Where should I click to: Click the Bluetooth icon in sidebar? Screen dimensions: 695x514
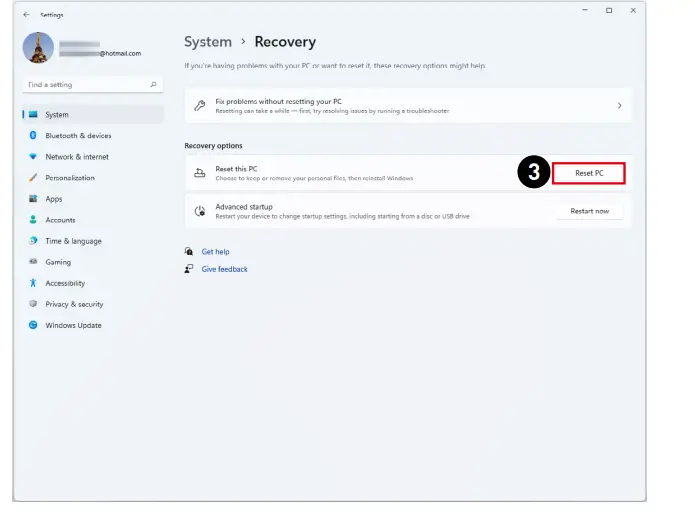point(33,135)
